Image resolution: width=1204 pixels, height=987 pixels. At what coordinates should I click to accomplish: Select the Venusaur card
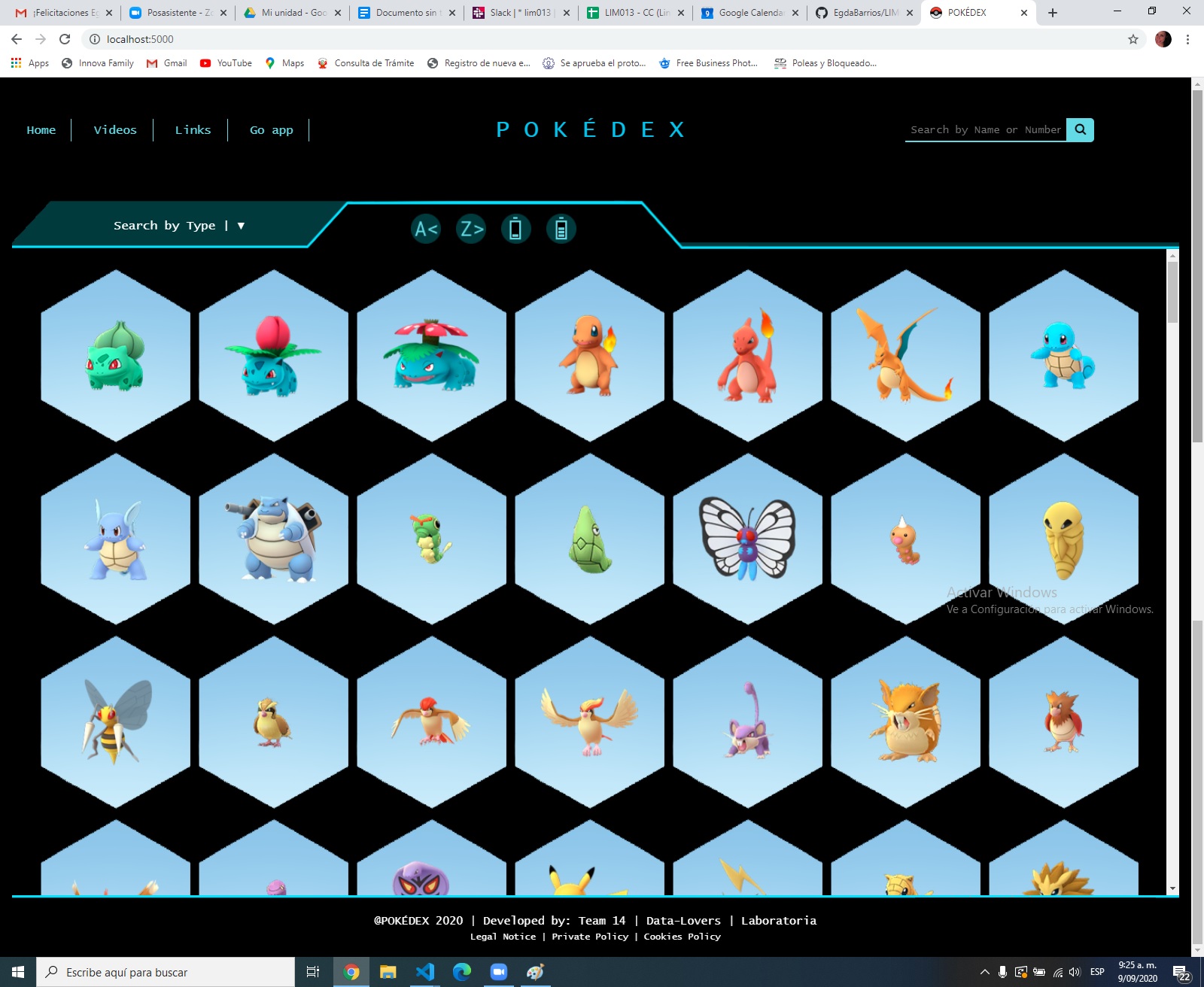[432, 355]
